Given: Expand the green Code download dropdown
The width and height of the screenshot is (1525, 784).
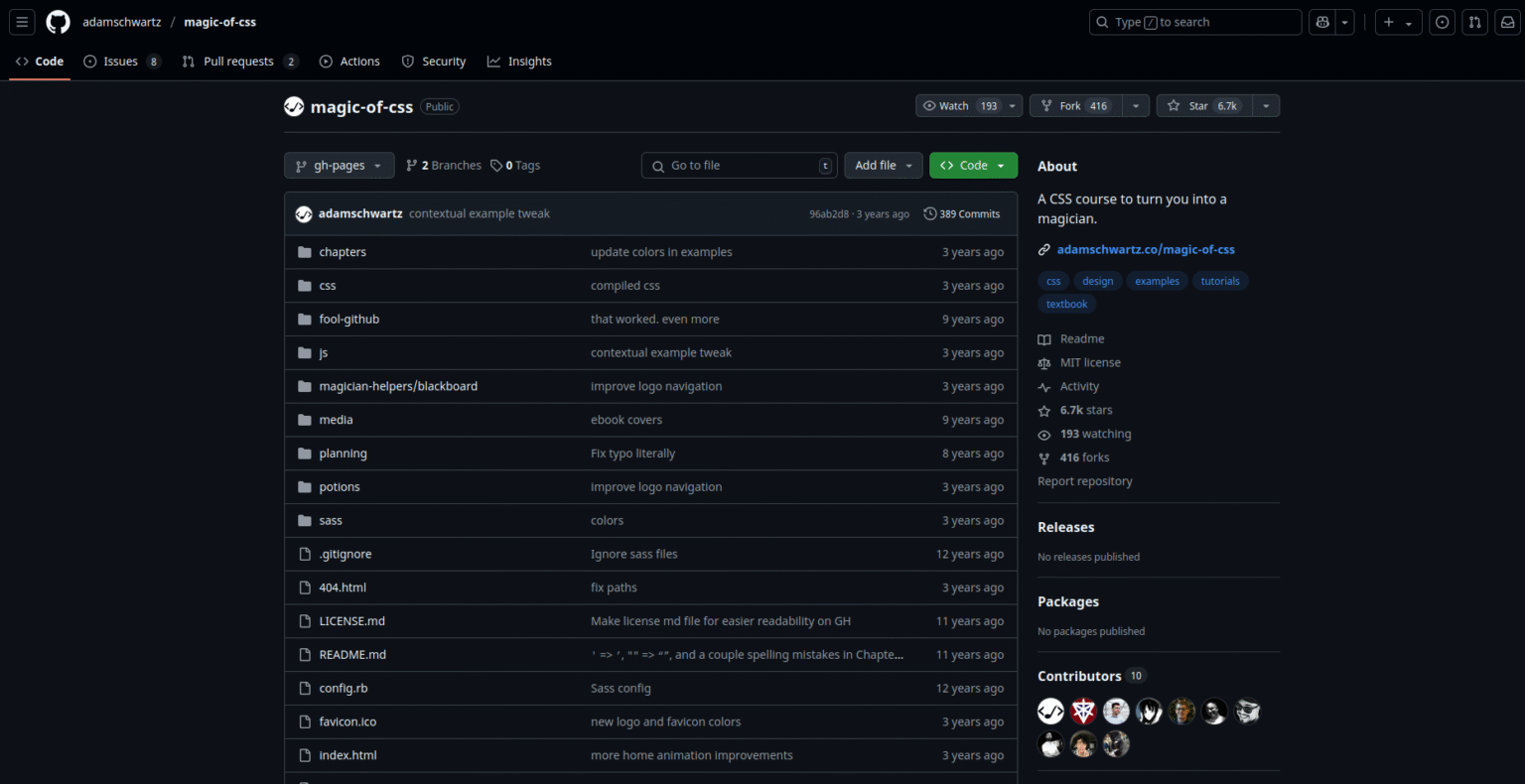Looking at the screenshot, I should click(973, 165).
